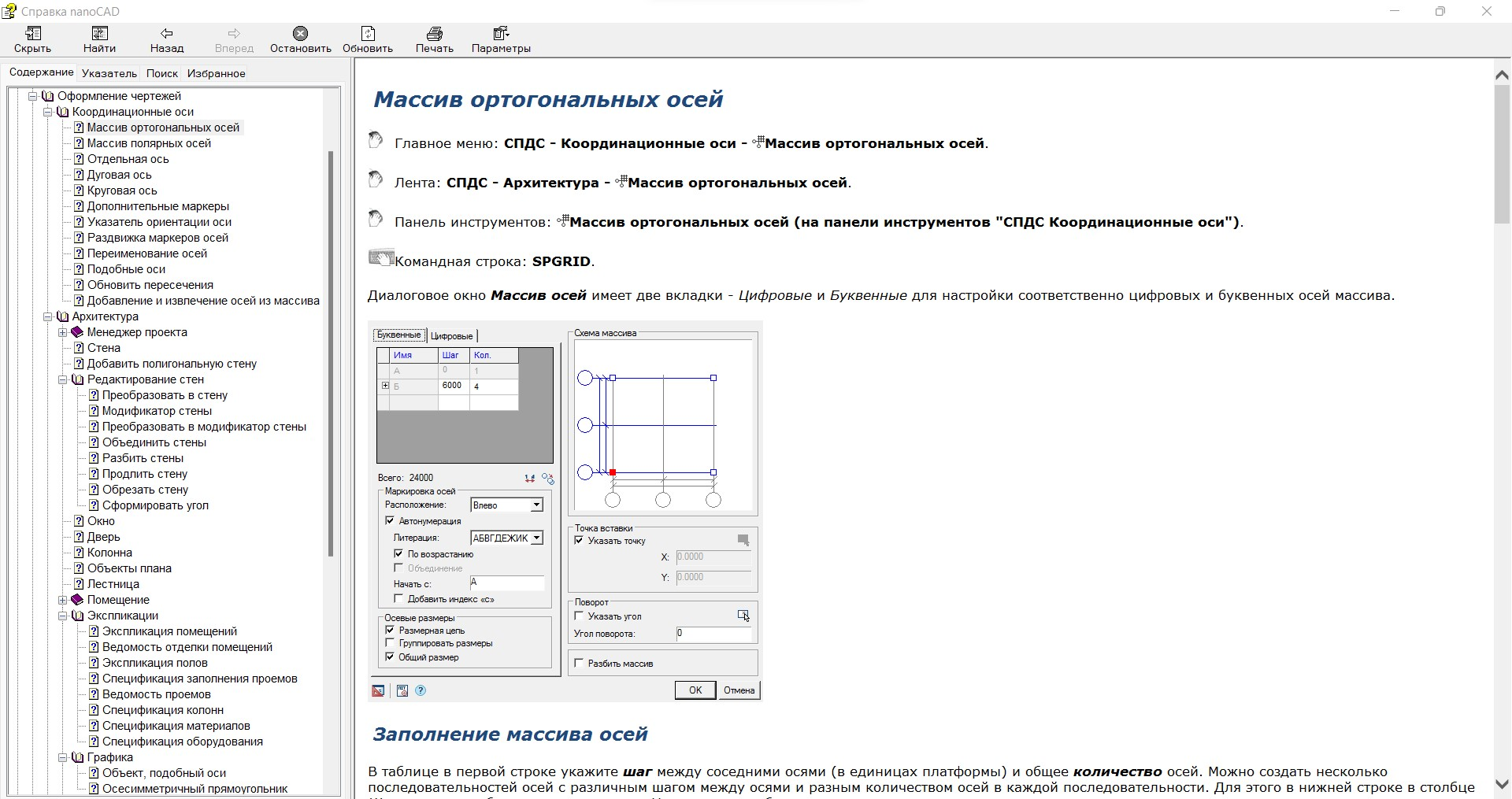This screenshot has height=799, width=1512.
Task: Click the book icon beside Координационные оси
Action: coord(63,112)
